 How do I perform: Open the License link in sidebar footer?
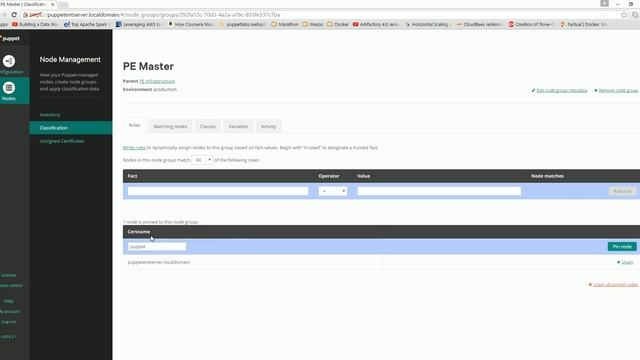[x=9, y=276]
